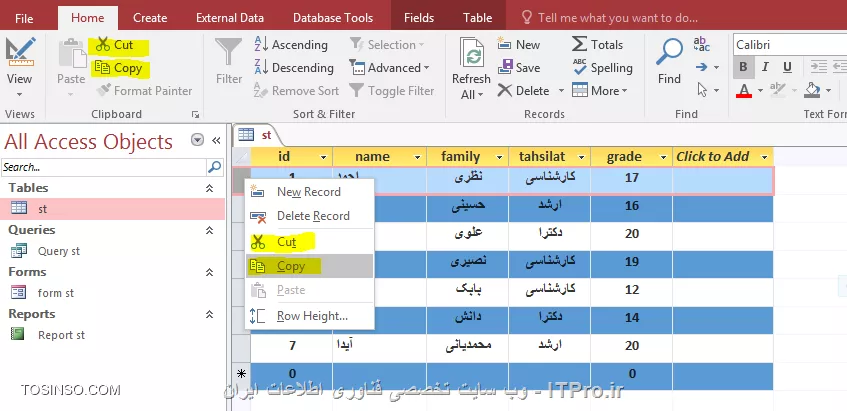This screenshot has height=411, width=847.
Task: Save the record with Save icon
Action: 505,68
